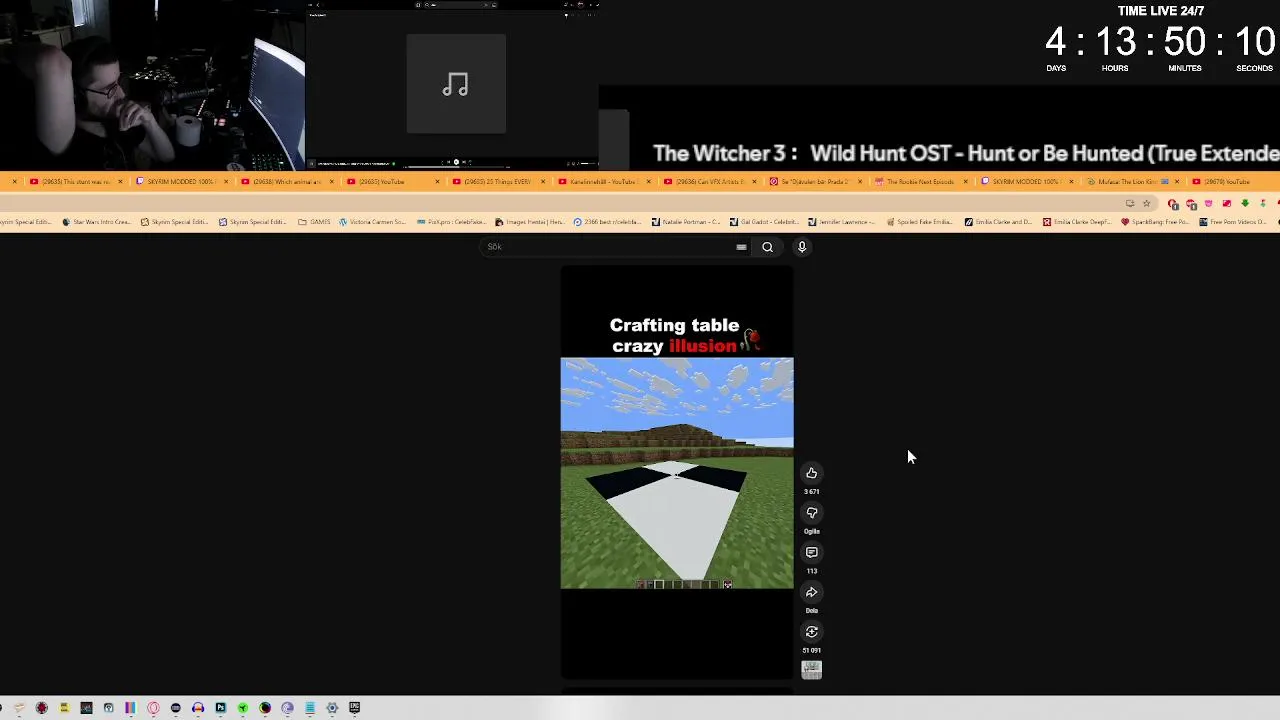Screen dimensions: 1280x720
Task: Click the green download arrow extension
Action: [1245, 203]
